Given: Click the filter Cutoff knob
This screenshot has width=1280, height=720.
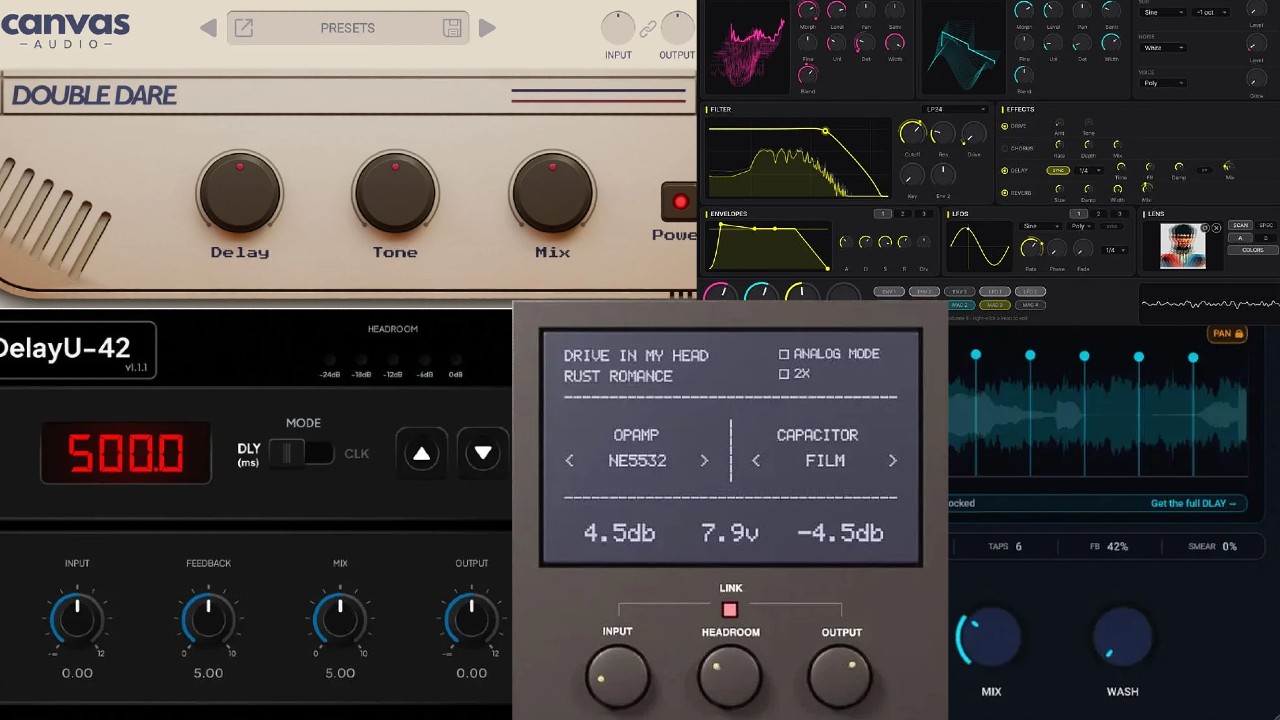Looking at the screenshot, I should pyautogui.click(x=912, y=132).
